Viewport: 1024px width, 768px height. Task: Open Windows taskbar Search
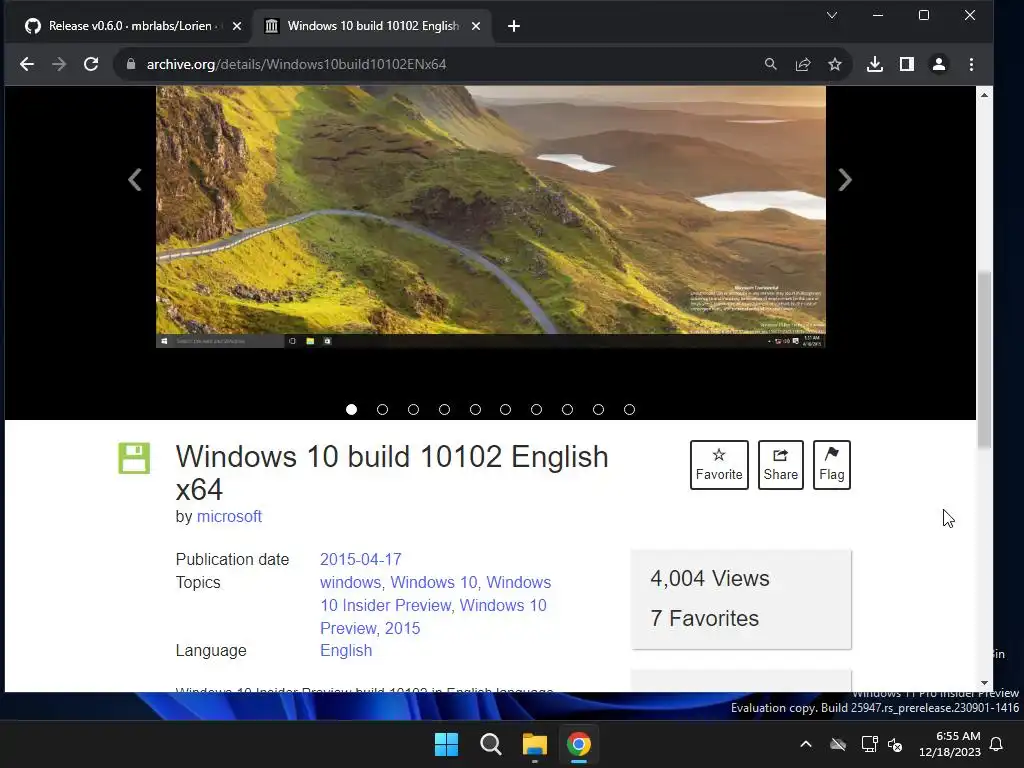click(x=490, y=744)
